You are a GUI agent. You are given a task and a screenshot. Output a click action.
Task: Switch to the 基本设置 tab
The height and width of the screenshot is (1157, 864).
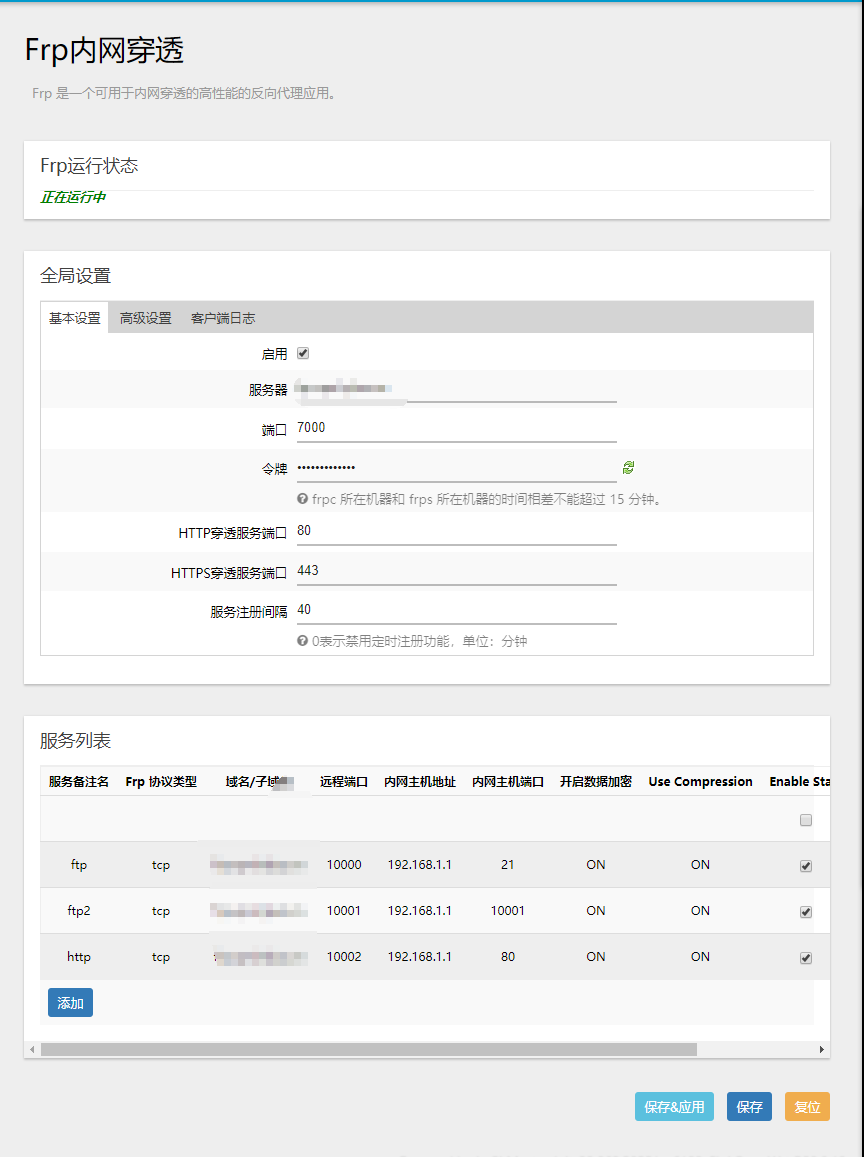click(x=75, y=318)
